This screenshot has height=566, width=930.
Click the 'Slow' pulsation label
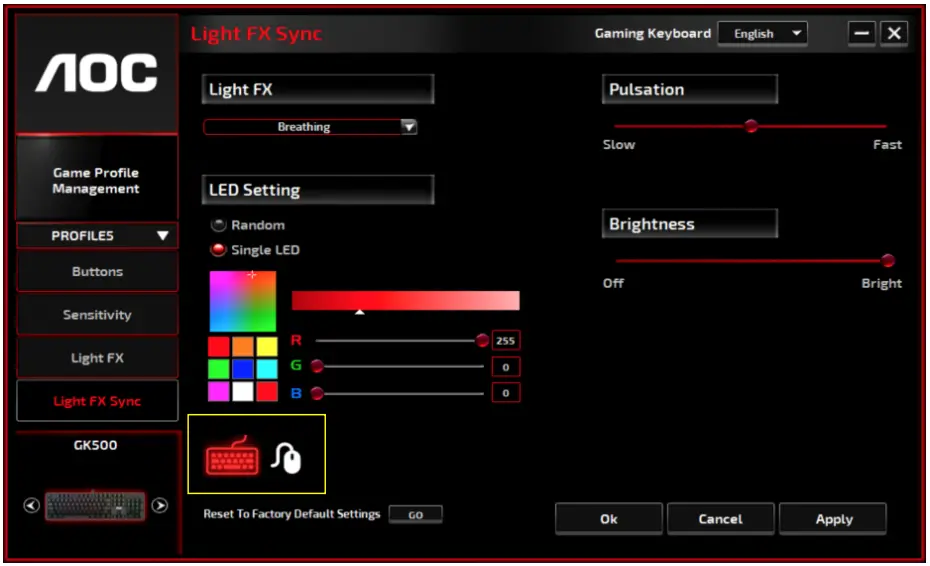pyautogui.click(x=619, y=145)
